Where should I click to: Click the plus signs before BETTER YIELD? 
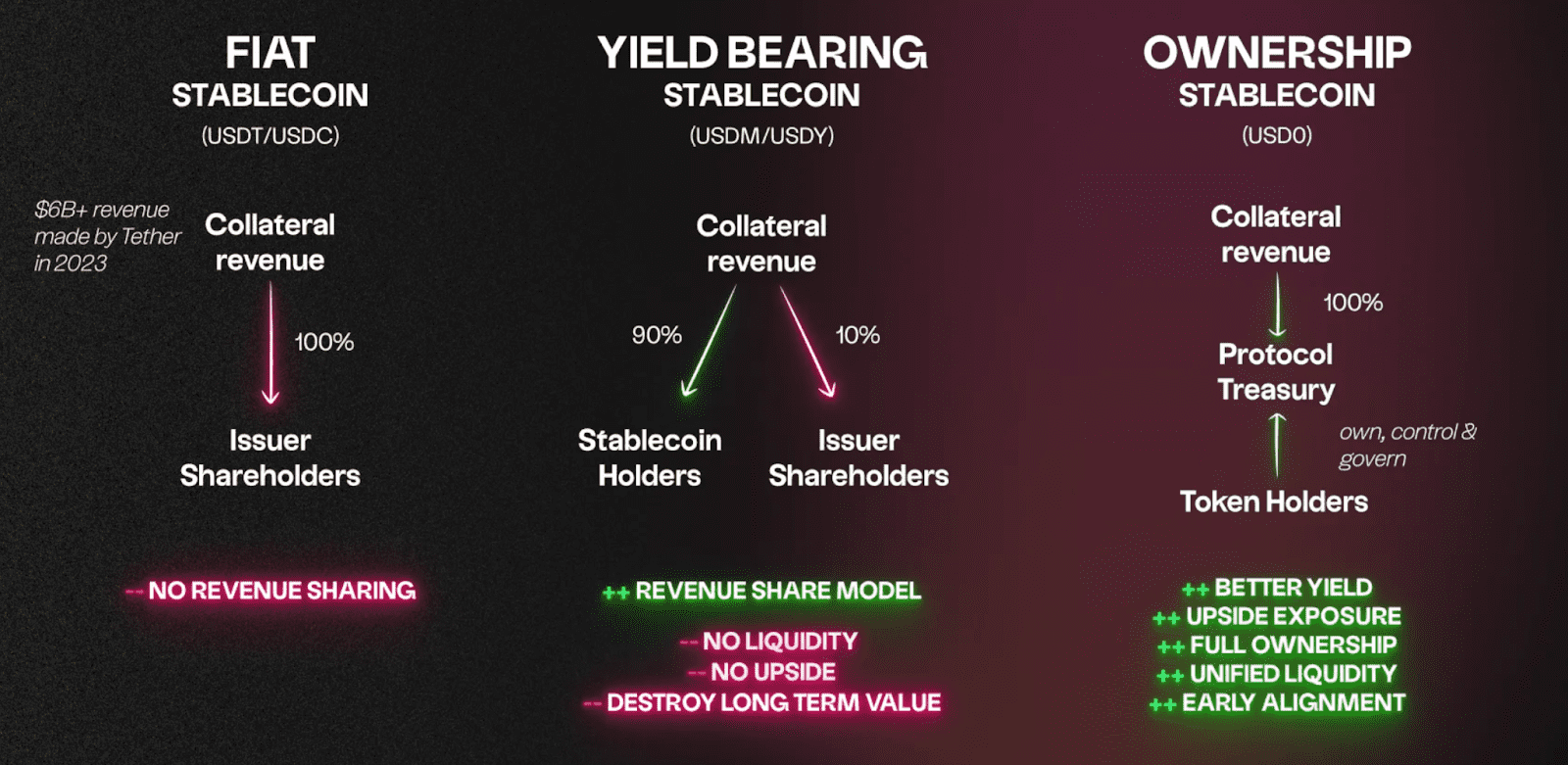[1195, 590]
